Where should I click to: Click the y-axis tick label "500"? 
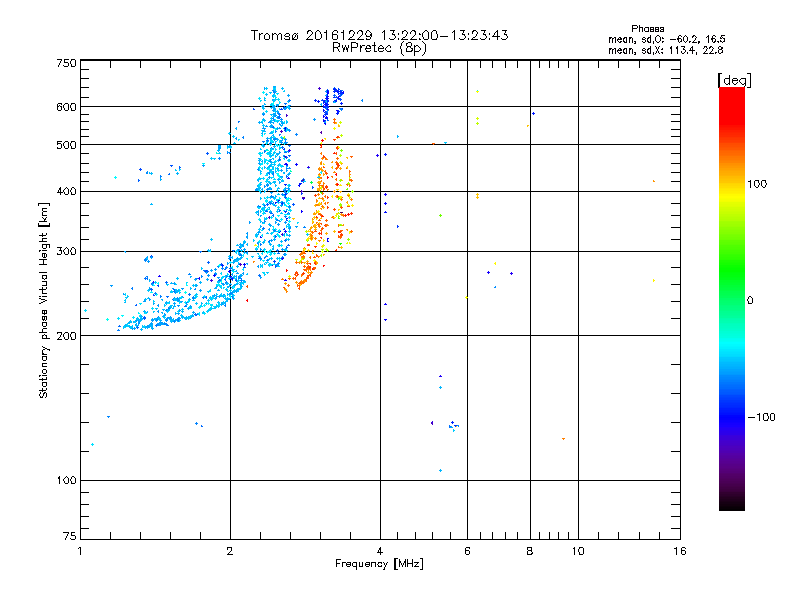click(x=66, y=145)
